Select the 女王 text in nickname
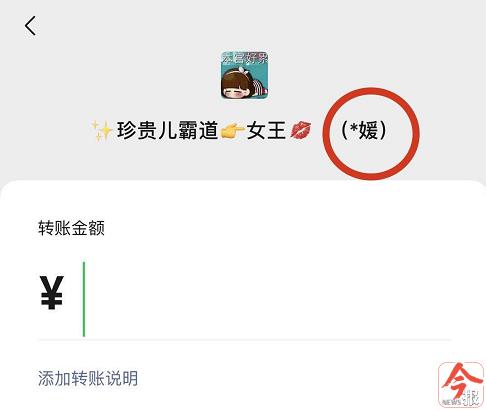 tap(266, 130)
